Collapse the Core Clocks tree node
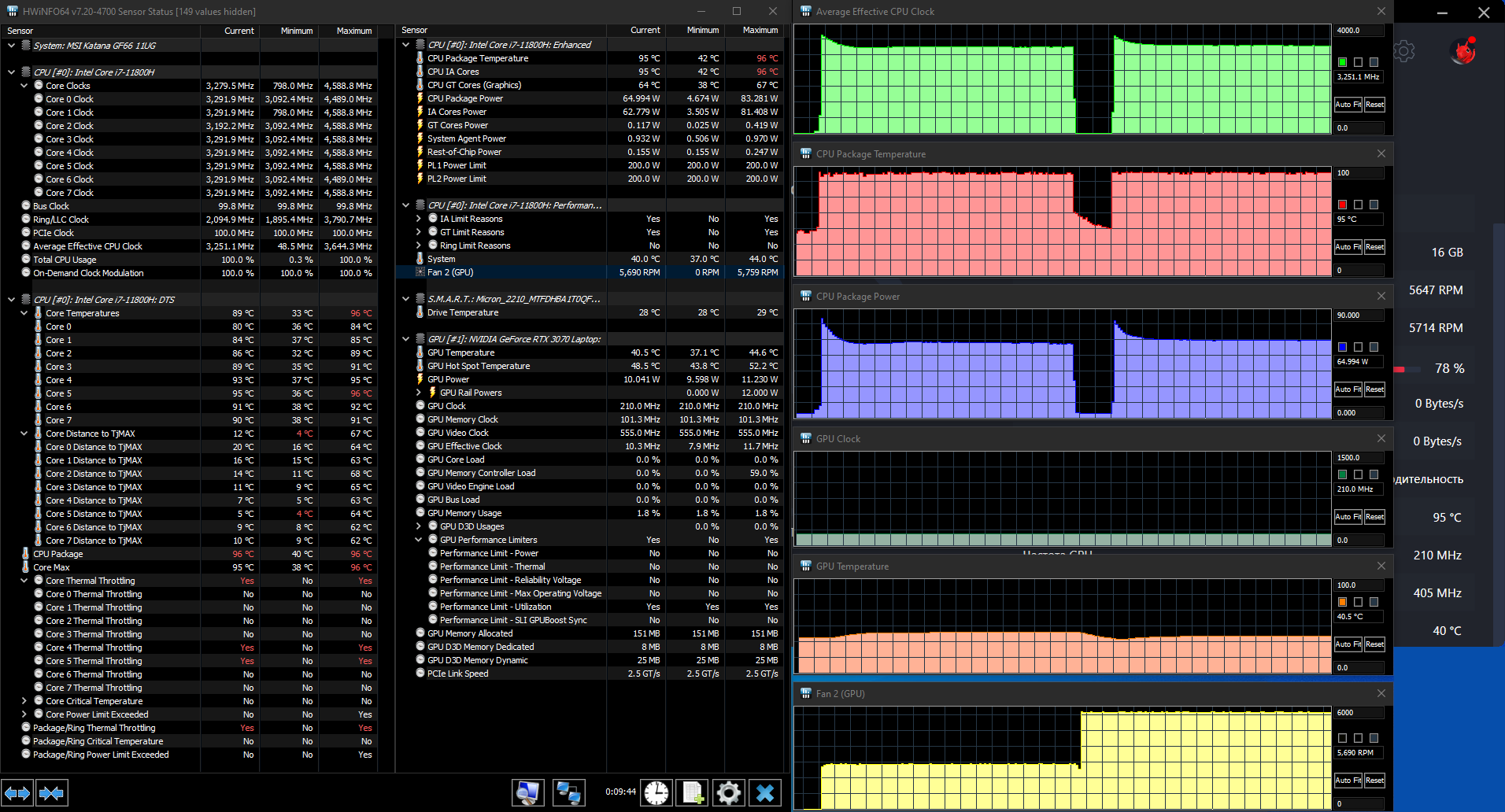Screen dimensions: 1505x812 pyautogui.click(x=24, y=86)
